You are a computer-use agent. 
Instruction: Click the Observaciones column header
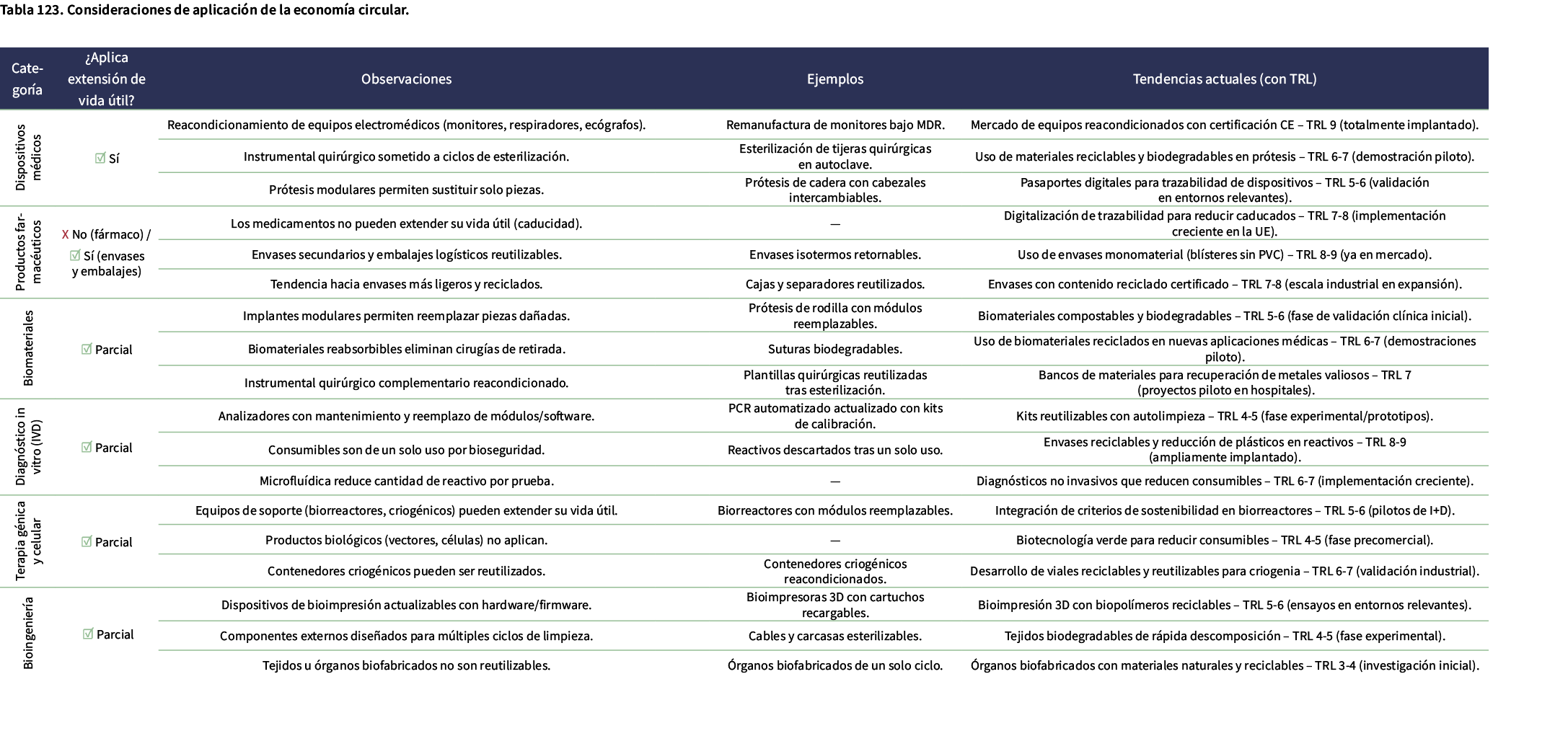pos(406,79)
